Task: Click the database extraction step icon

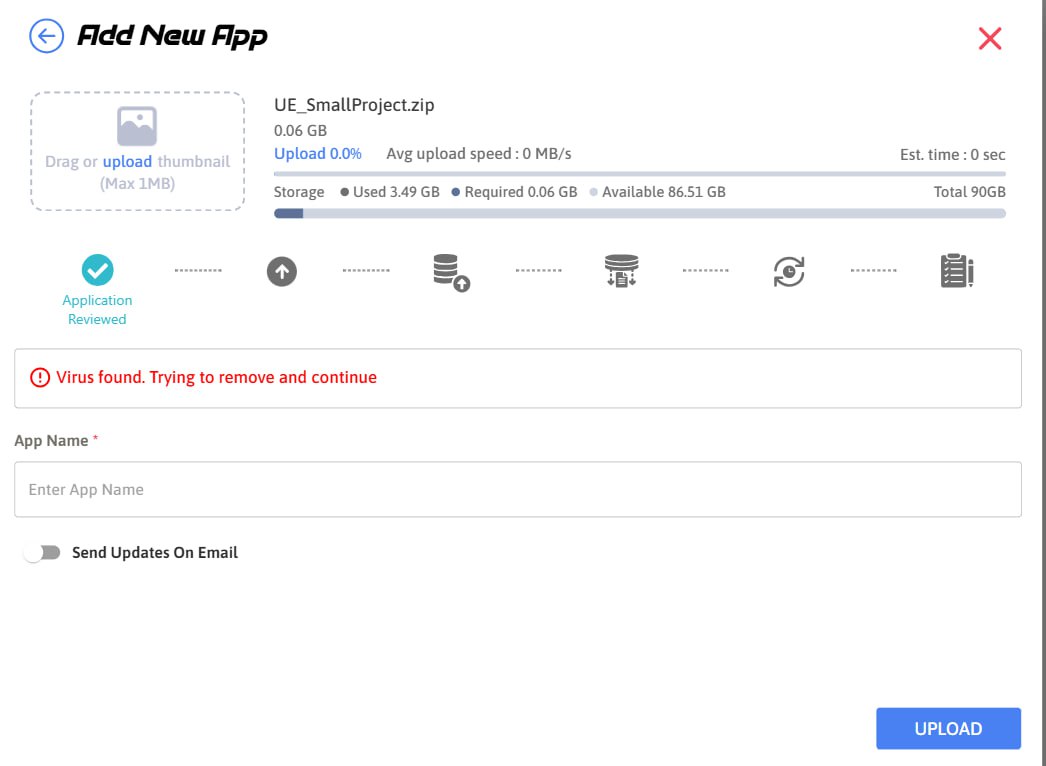Action: [621, 271]
